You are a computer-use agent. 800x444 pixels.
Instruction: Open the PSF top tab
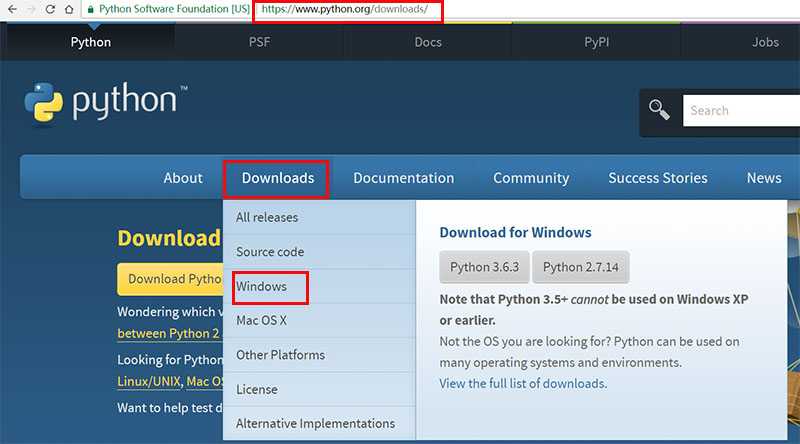[x=259, y=42]
